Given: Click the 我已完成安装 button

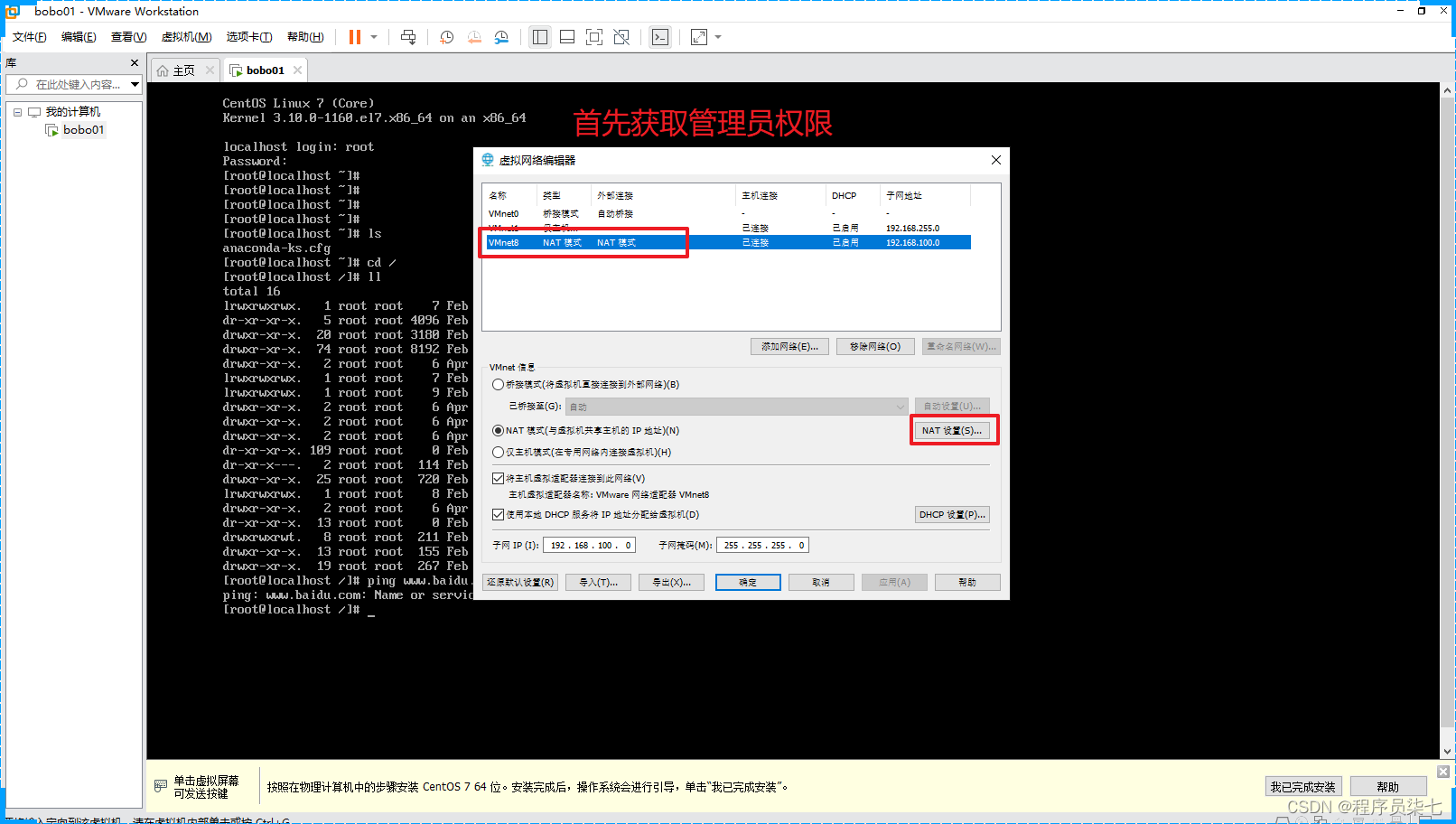Looking at the screenshot, I should pyautogui.click(x=1302, y=787).
